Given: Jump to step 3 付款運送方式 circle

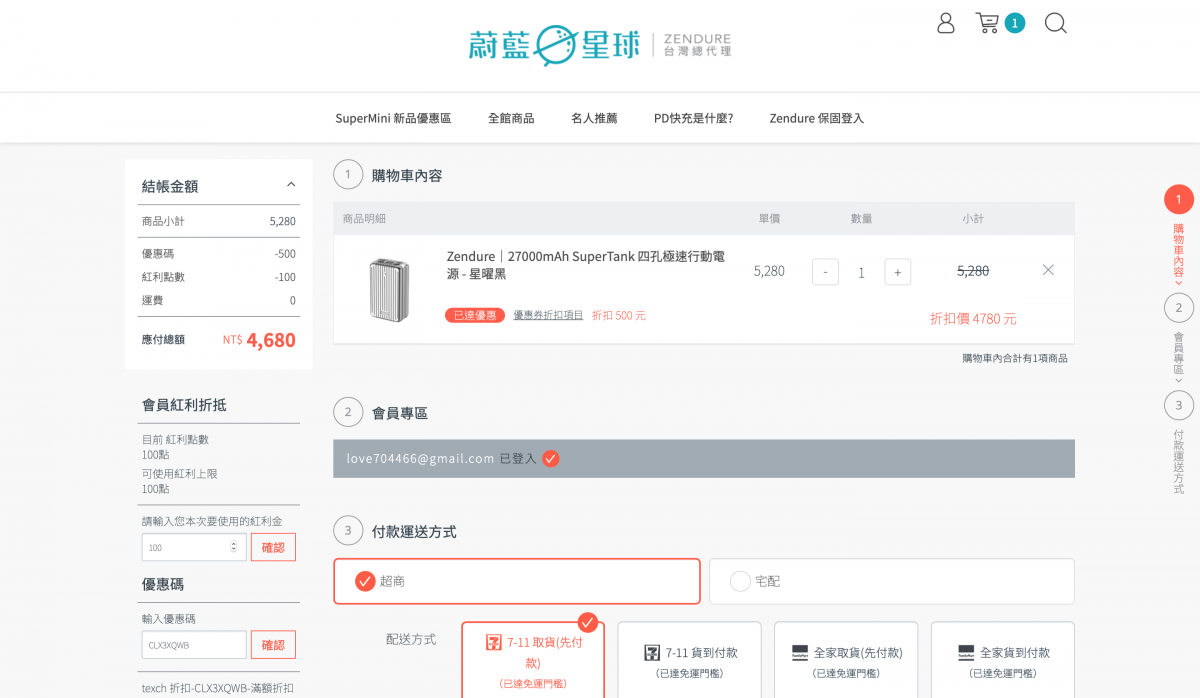Looking at the screenshot, I should click(1178, 405).
